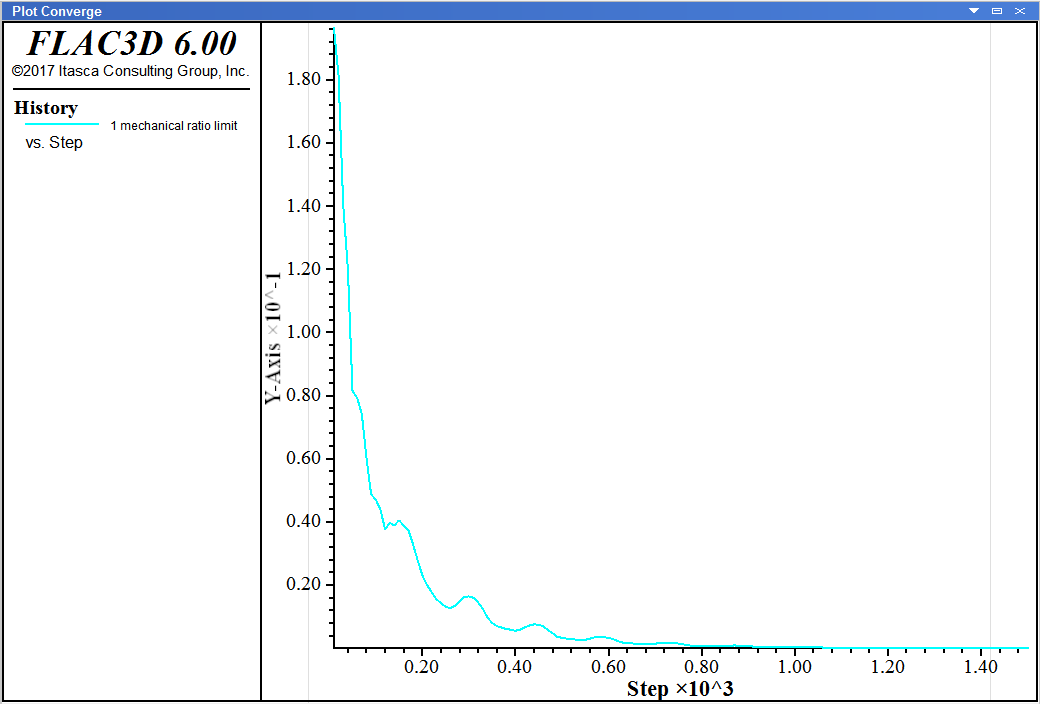The height and width of the screenshot is (704, 1040).
Task: Click the 'vs. Step' legend label
Action: click(54, 143)
